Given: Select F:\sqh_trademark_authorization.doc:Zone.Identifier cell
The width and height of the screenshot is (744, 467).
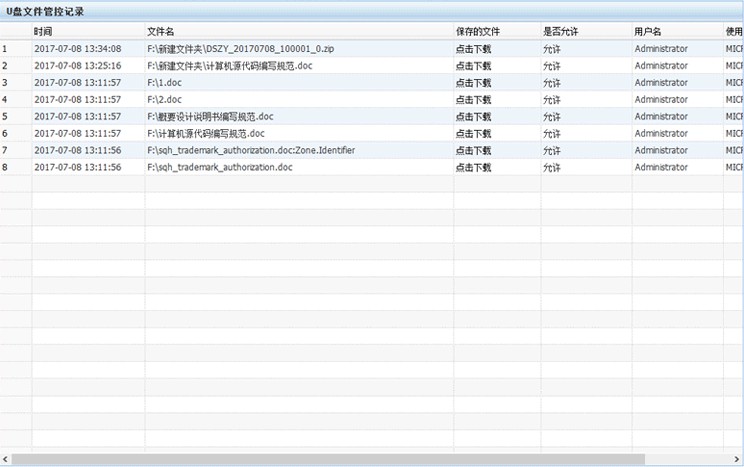Looking at the screenshot, I should (x=251, y=150).
